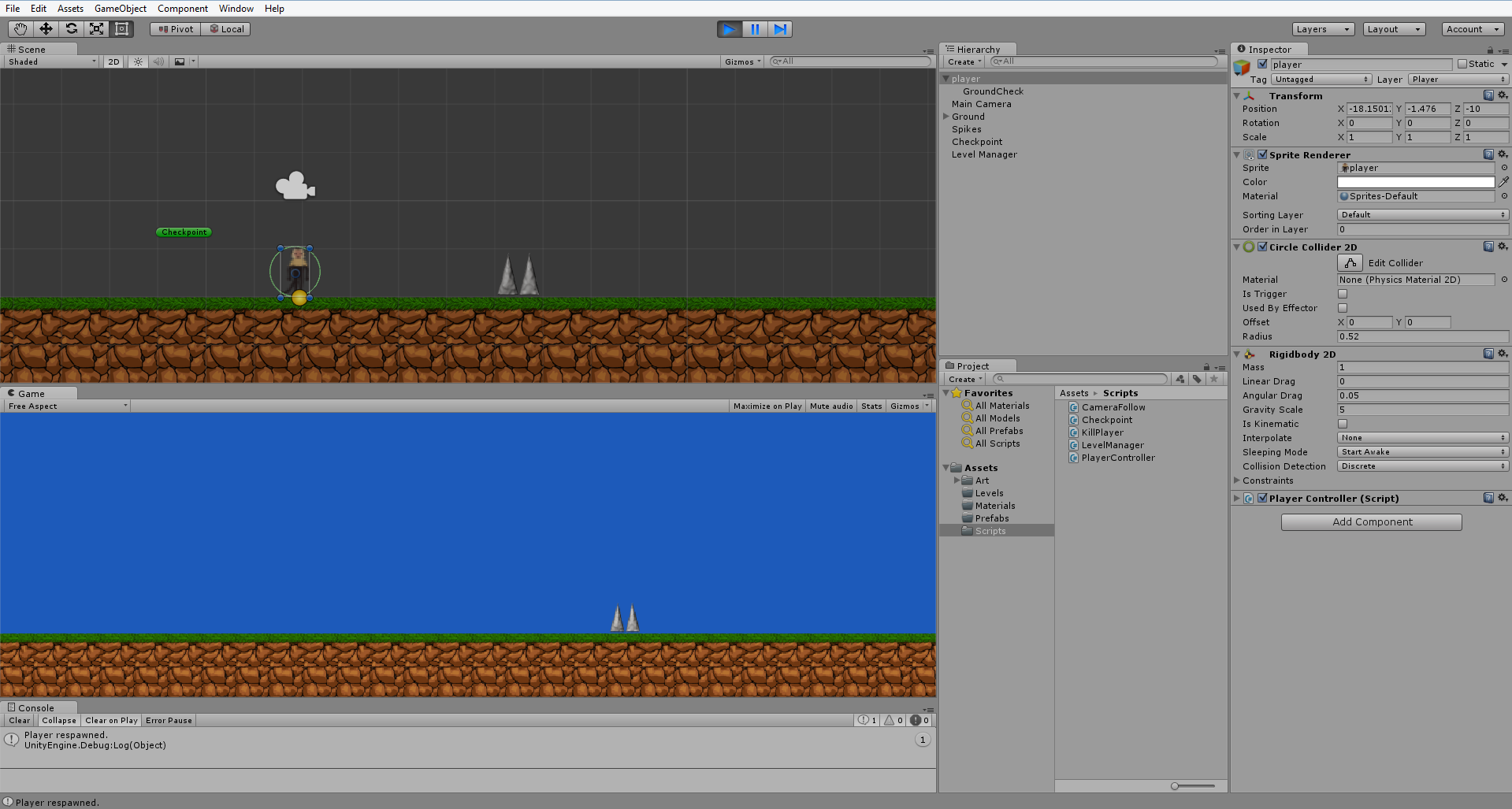
Task: Open the Layer dropdown showing Player
Action: [x=1458, y=80]
